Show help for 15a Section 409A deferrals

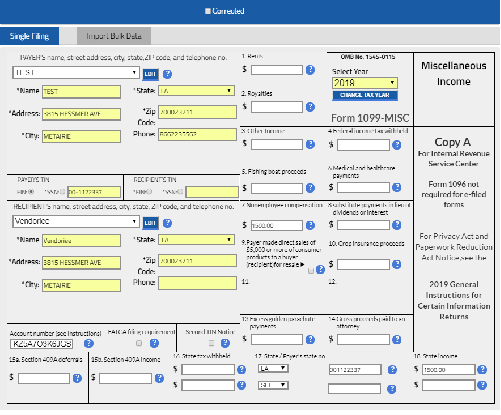click(77, 378)
